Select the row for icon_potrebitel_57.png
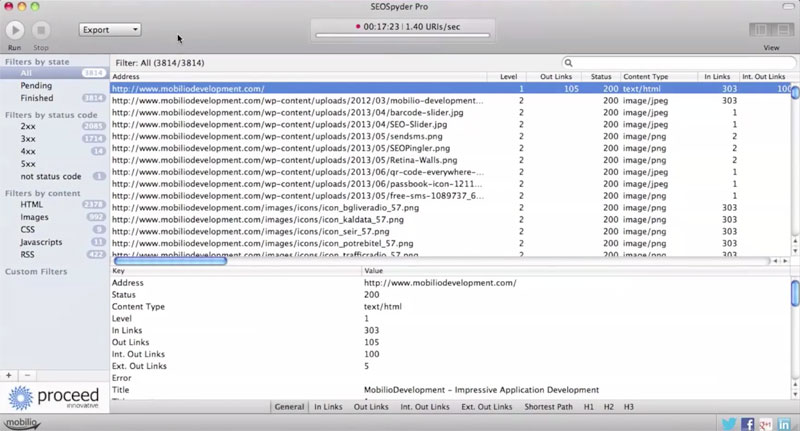Viewport: 800px width, 431px height. [x=451, y=243]
